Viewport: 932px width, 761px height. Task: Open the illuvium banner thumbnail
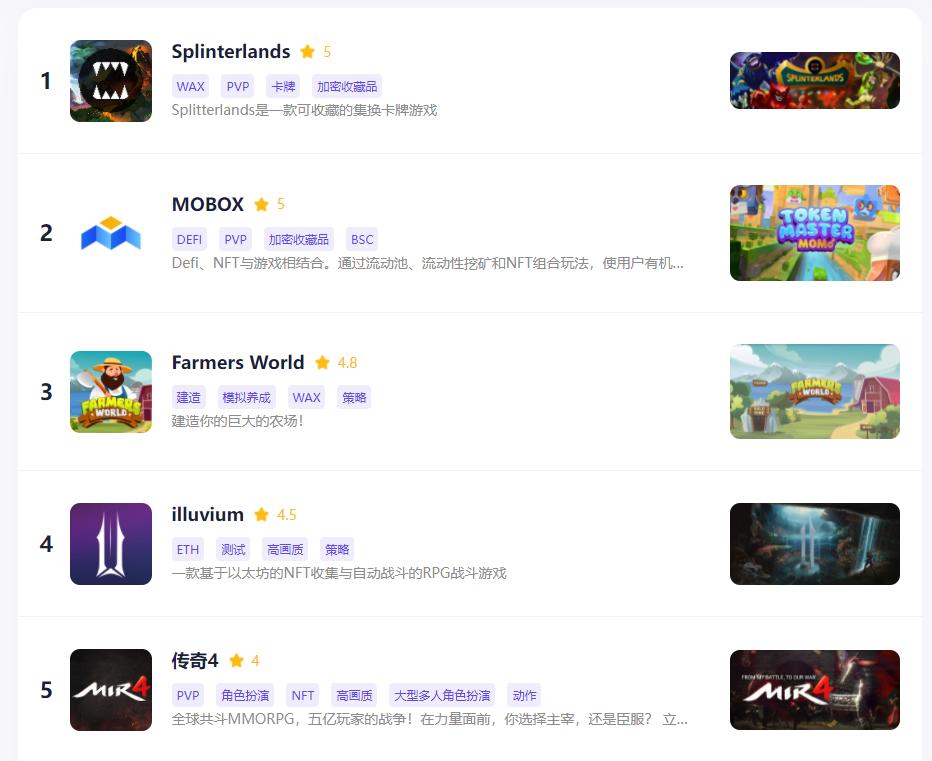815,544
